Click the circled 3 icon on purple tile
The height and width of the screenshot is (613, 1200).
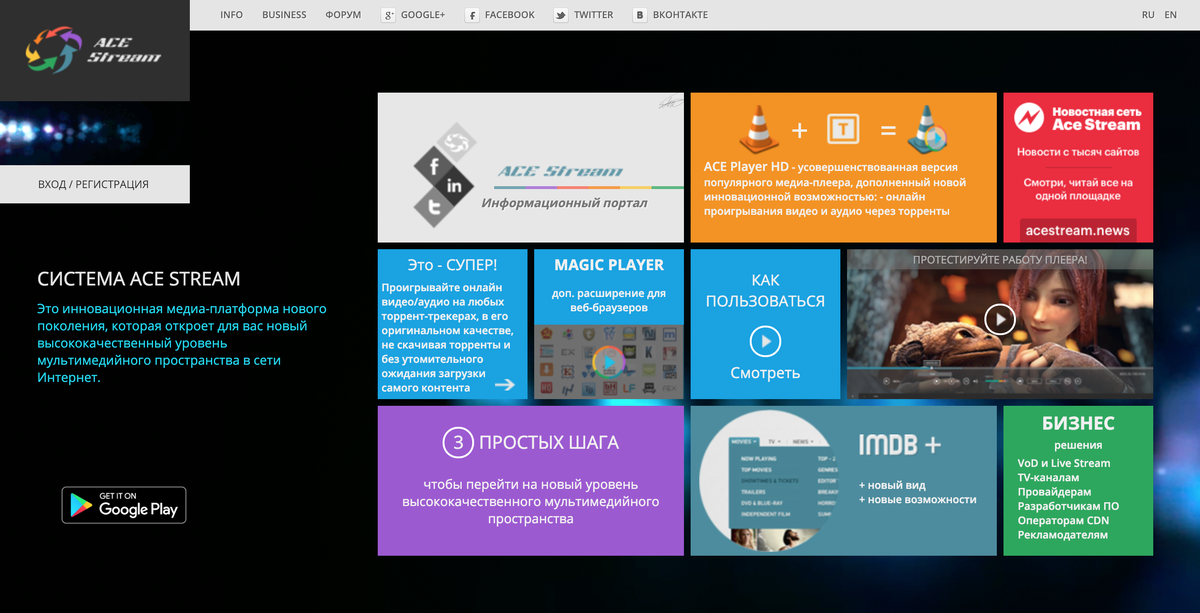tap(457, 442)
